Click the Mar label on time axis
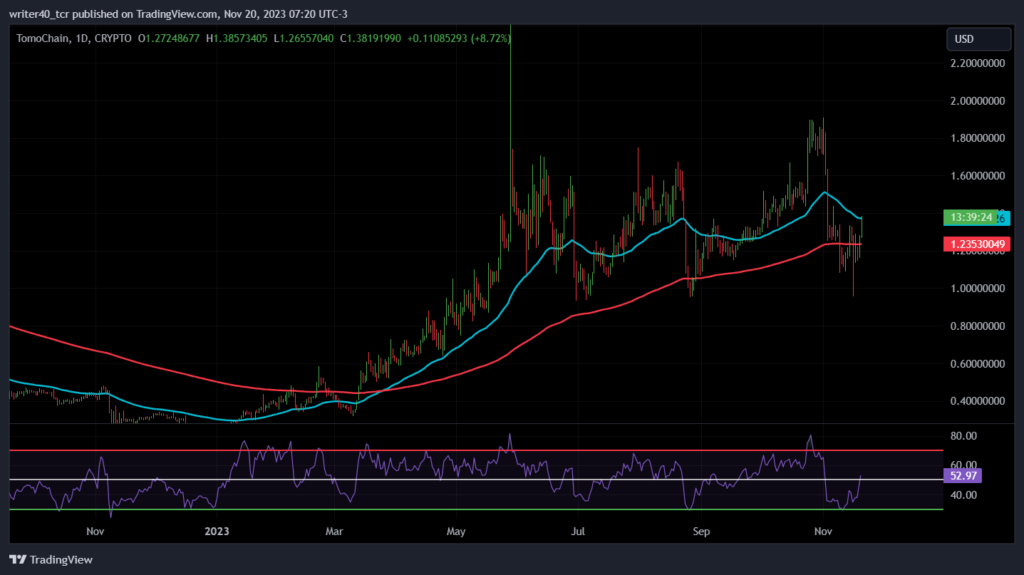Image resolution: width=1024 pixels, height=575 pixels. tap(334, 531)
